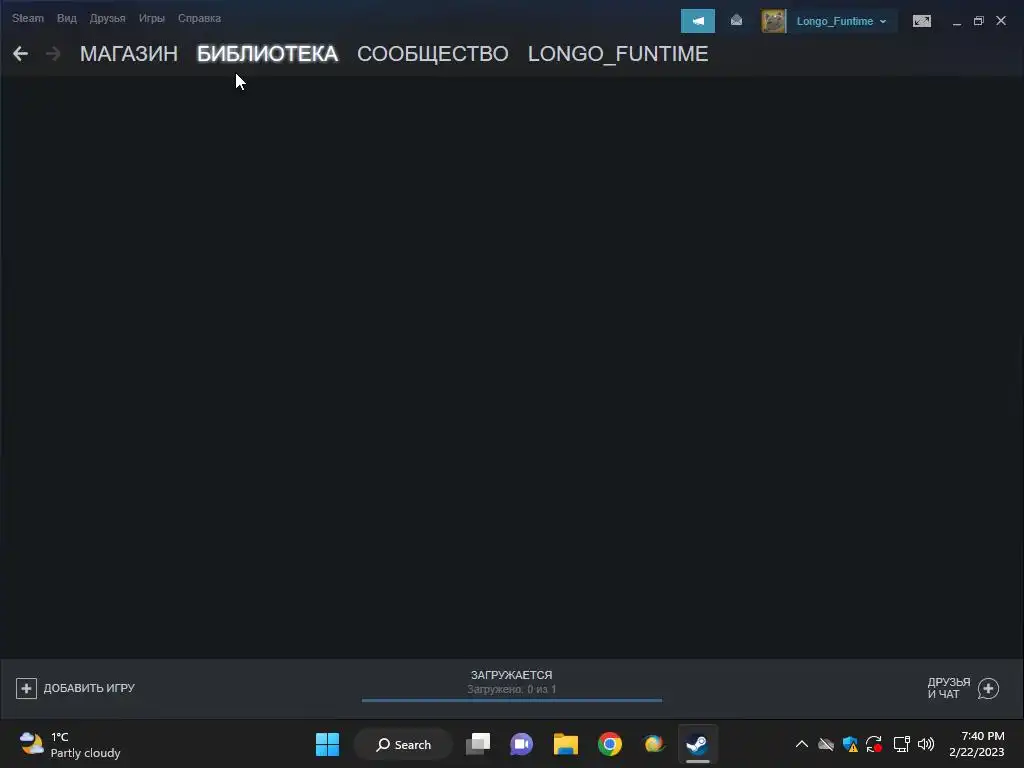Screen dimensions: 1024x768
Task: Open the clock showing 7:40 PM
Action: click(x=976, y=744)
